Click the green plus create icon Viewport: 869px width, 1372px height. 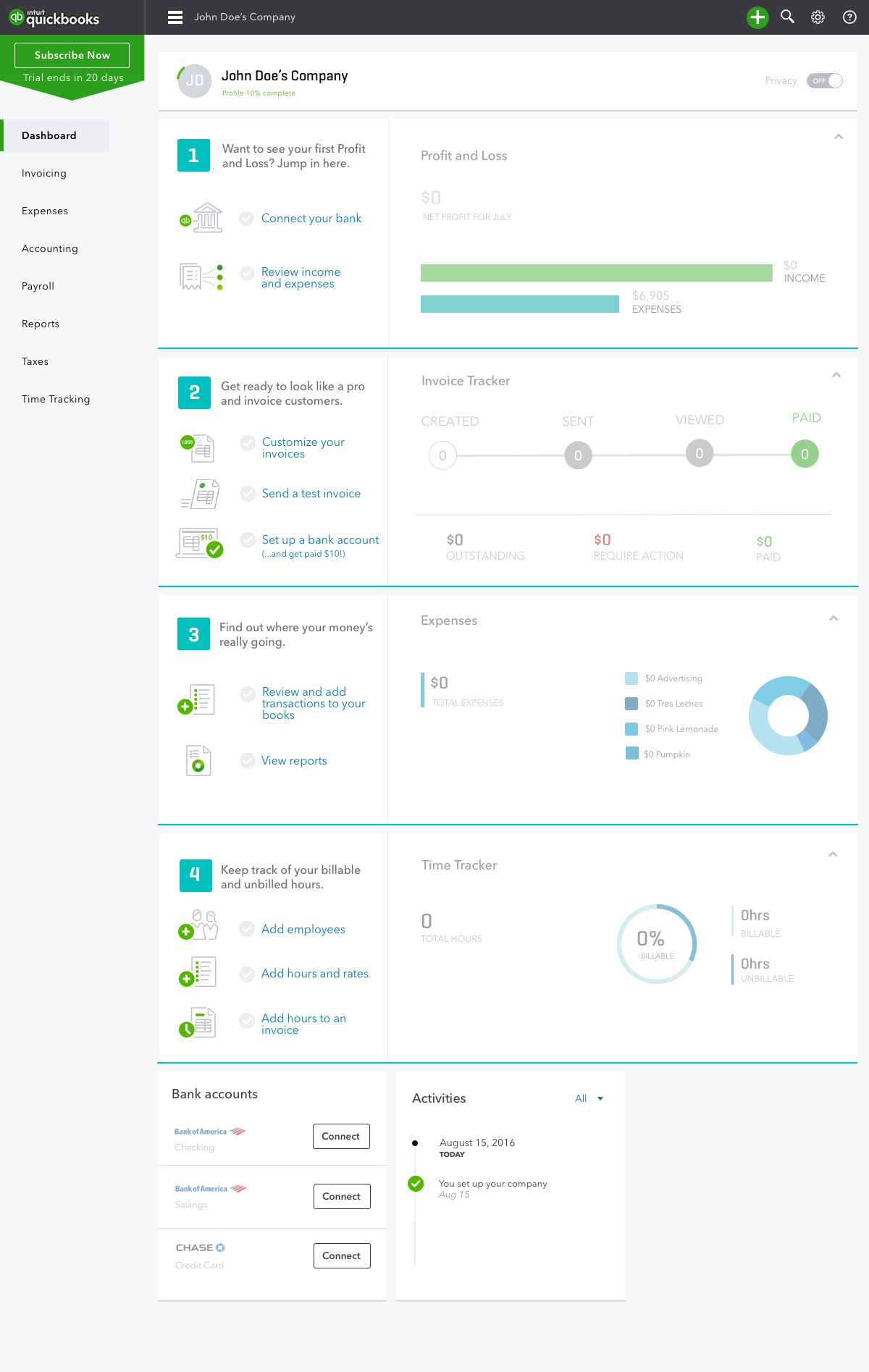pos(757,17)
